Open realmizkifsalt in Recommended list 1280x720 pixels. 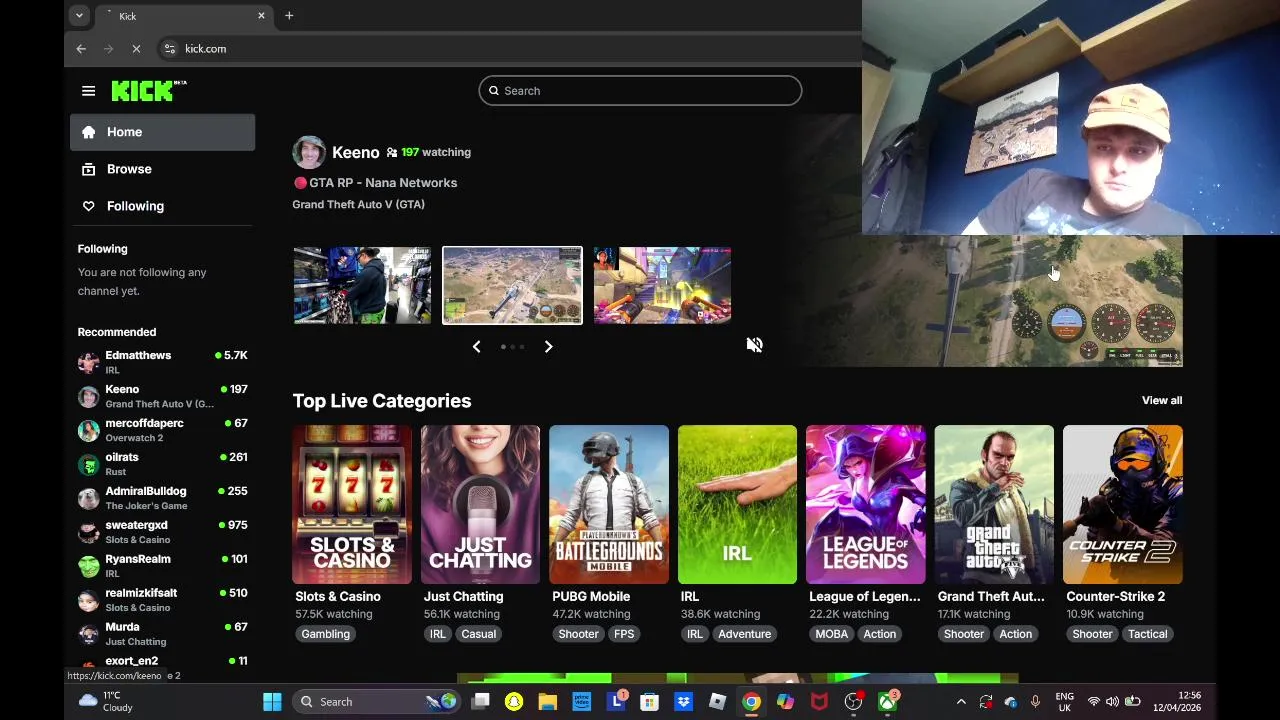pyautogui.click(x=163, y=600)
